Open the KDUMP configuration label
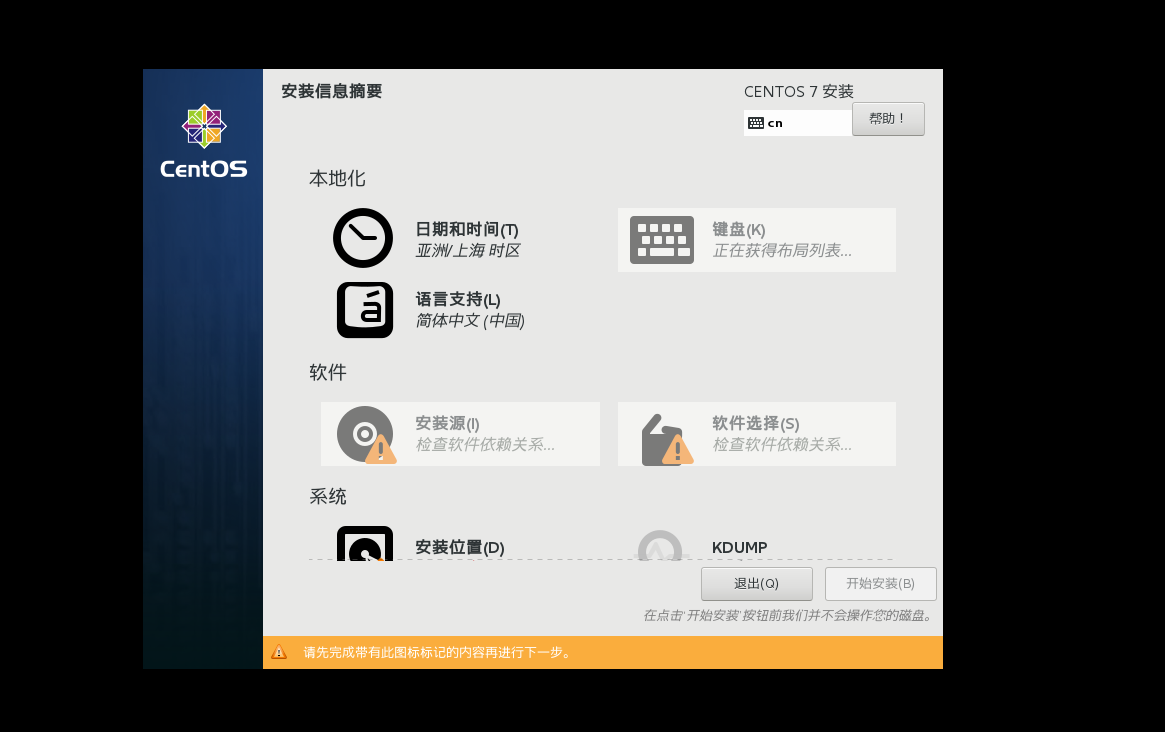 [740, 547]
